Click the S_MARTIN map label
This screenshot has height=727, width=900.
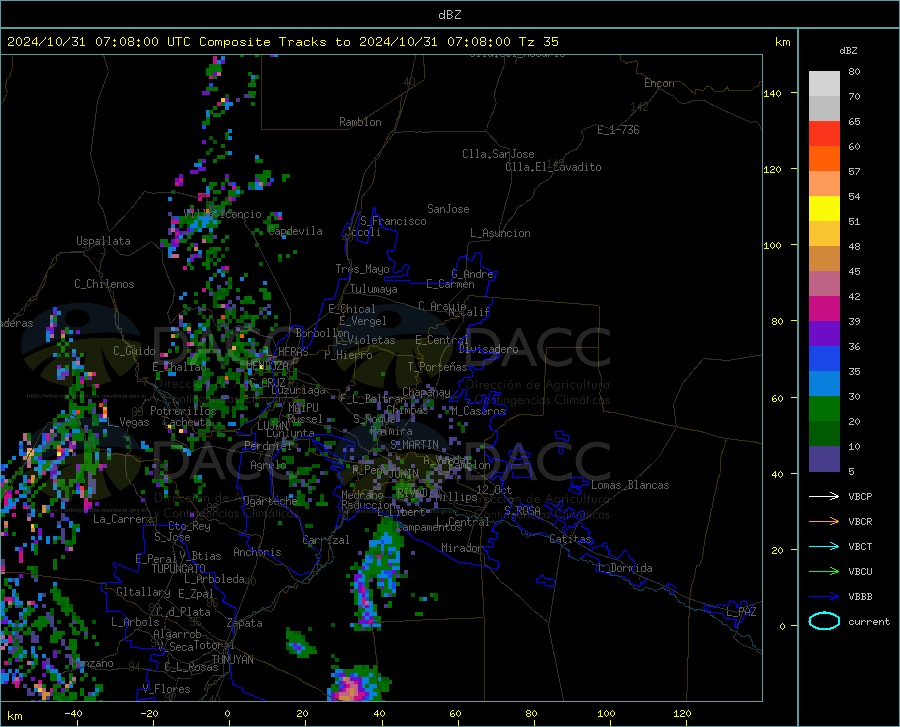414,445
